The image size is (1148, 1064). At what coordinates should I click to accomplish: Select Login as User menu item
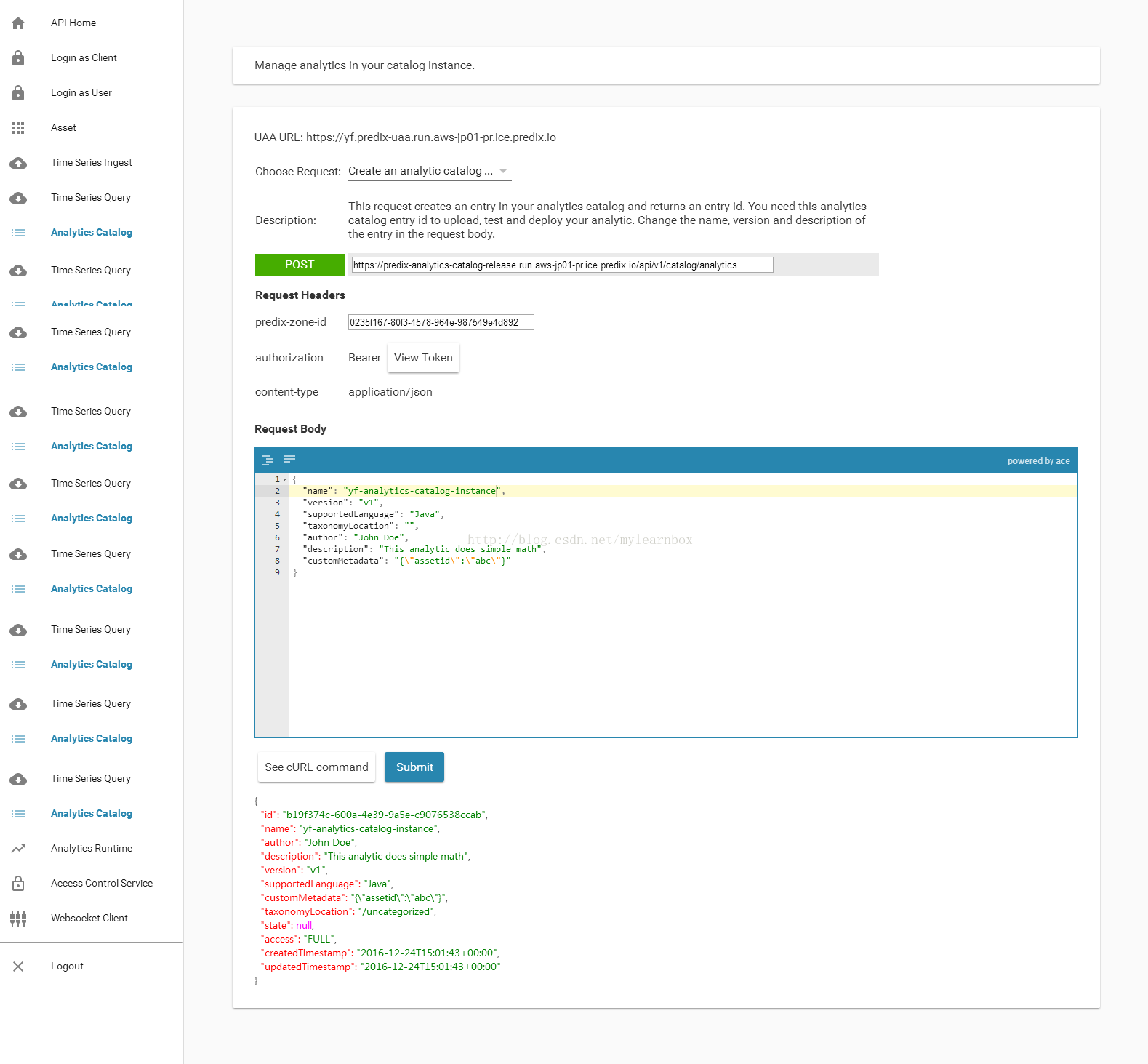81,93
